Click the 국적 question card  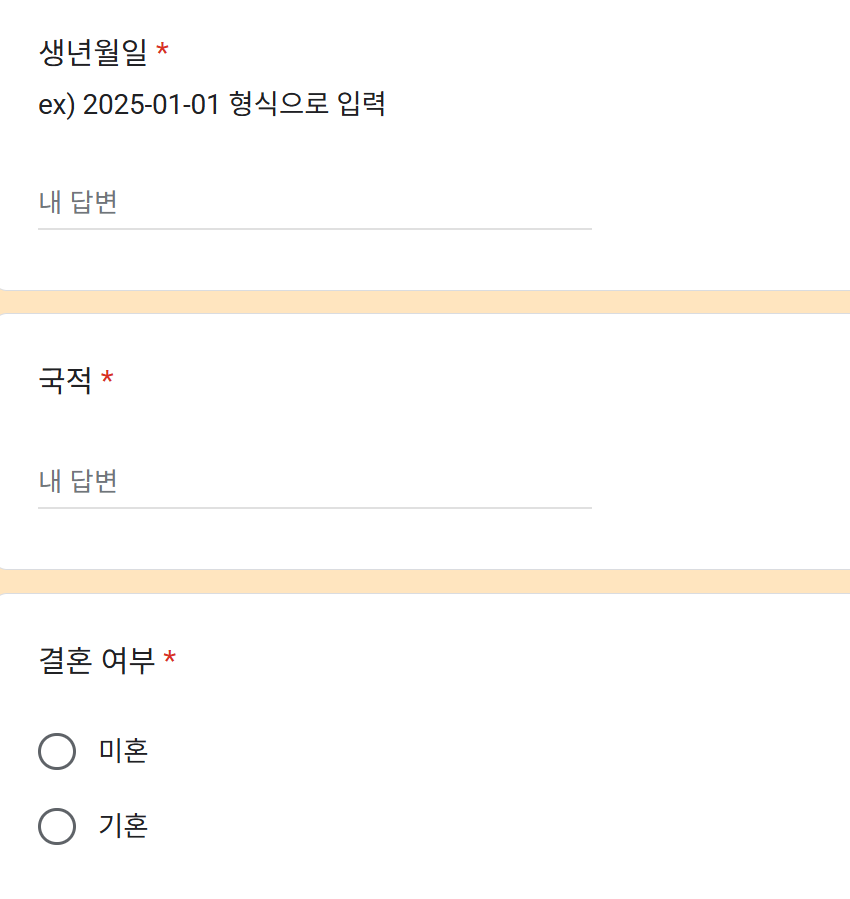(x=425, y=440)
